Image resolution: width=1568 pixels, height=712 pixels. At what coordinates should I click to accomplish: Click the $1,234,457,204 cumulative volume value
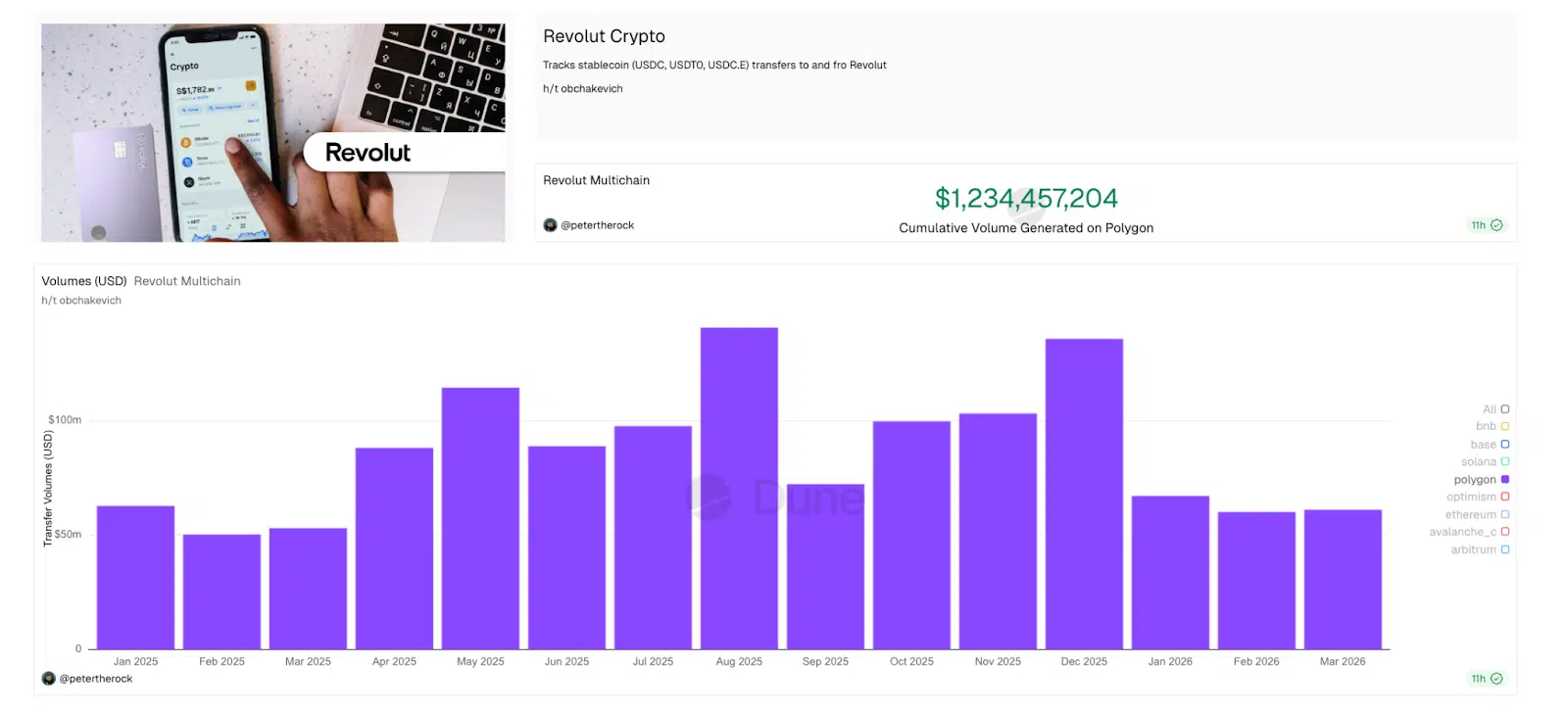[1026, 199]
